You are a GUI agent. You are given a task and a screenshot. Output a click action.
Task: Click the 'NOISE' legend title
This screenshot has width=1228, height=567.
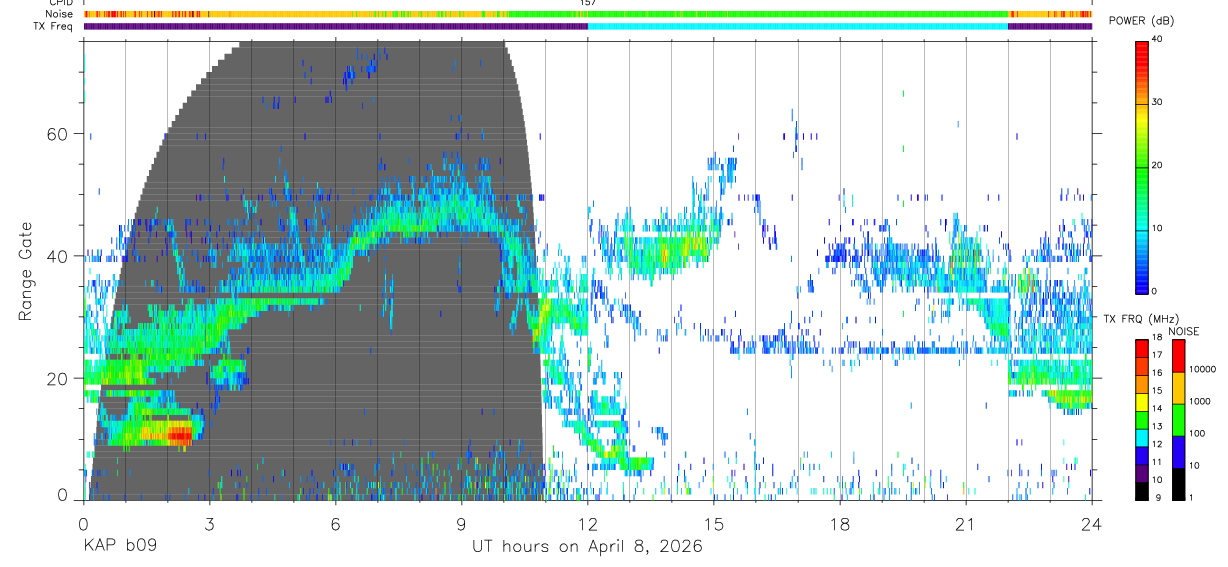coord(1184,331)
